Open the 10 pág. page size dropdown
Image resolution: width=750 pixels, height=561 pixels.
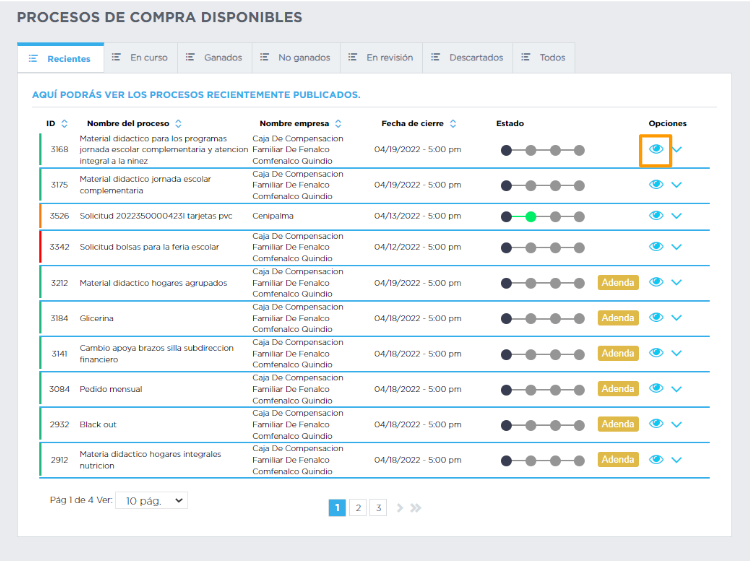point(152,500)
